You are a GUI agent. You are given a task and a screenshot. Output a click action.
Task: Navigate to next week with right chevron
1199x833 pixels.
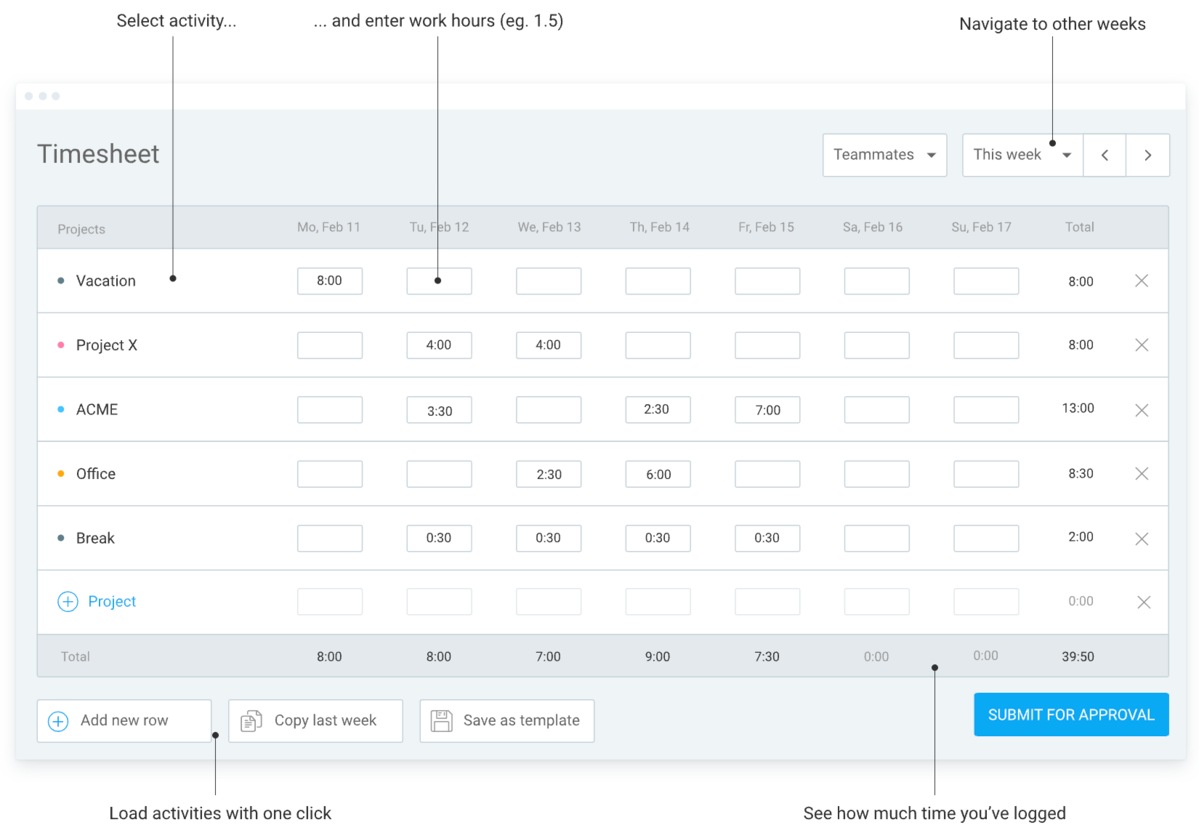point(1147,155)
